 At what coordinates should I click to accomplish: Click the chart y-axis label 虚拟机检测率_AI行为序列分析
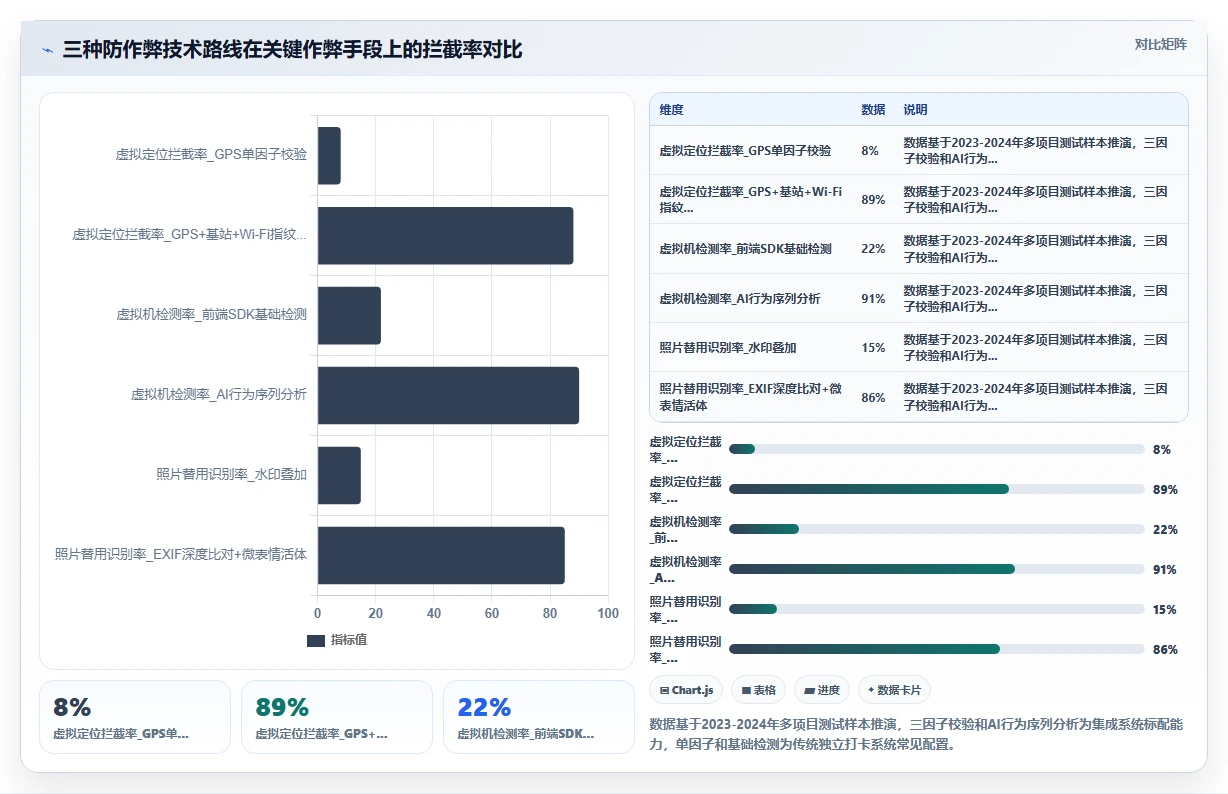tap(219, 394)
